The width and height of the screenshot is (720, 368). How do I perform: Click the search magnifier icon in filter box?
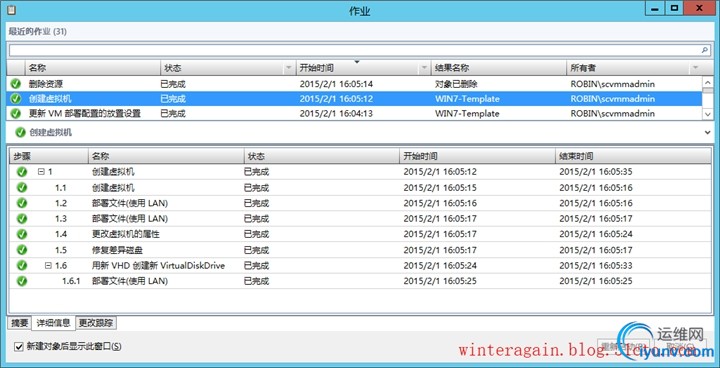point(705,49)
